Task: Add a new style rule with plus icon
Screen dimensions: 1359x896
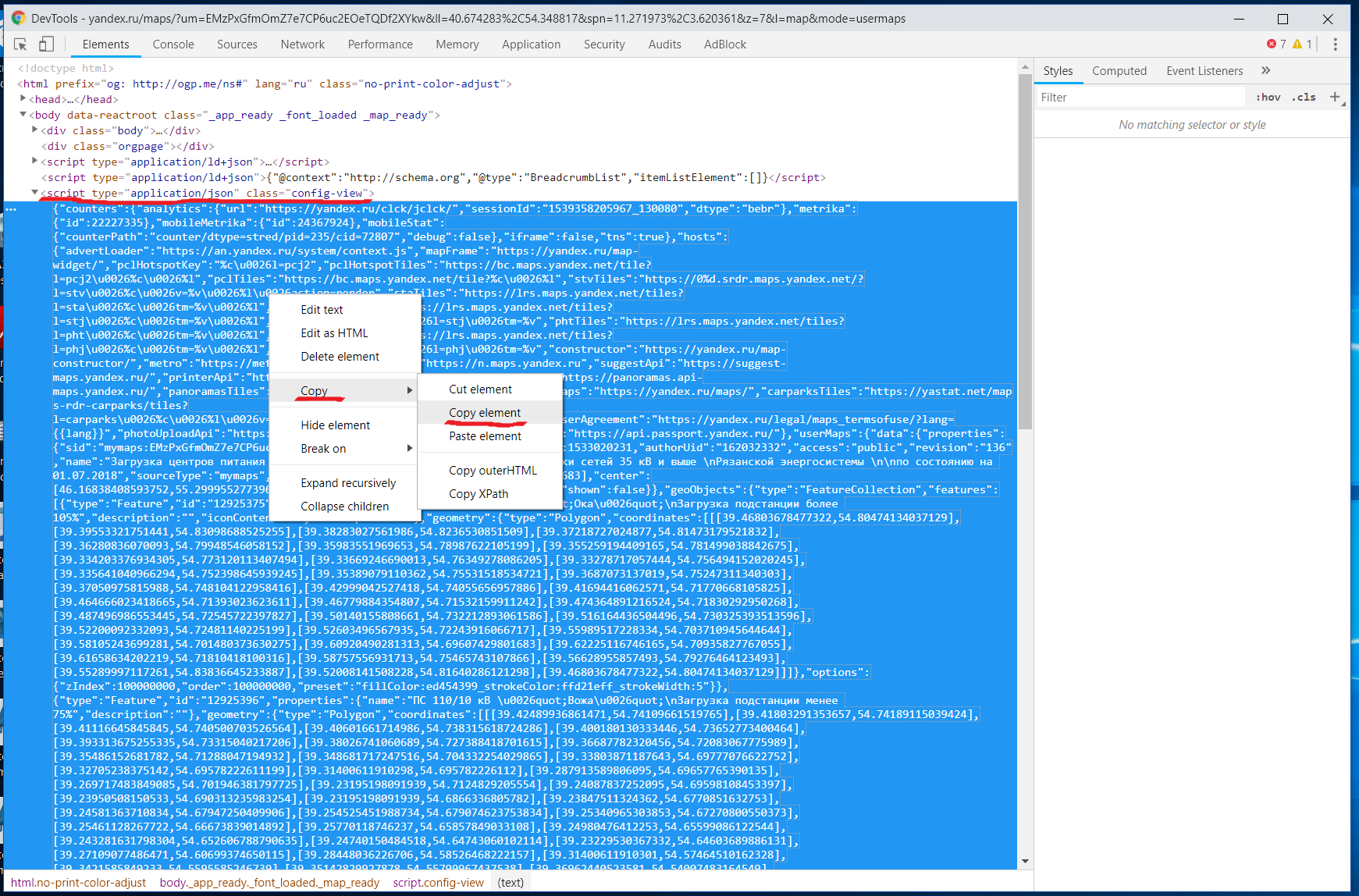Action: tap(1336, 97)
